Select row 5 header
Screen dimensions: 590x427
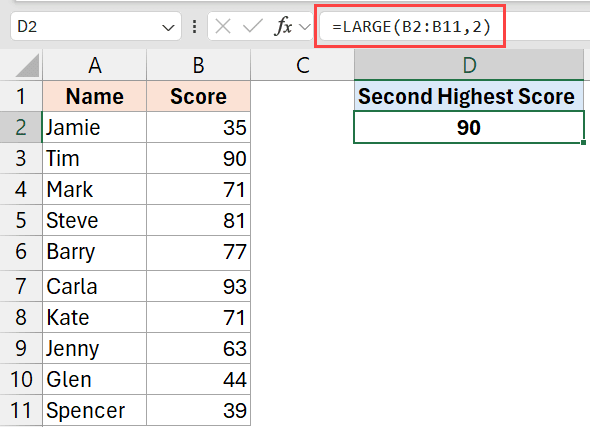(21, 220)
